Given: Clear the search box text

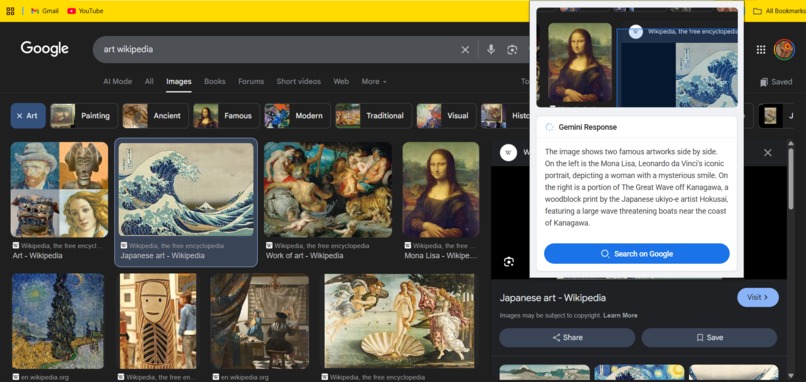Looking at the screenshot, I should click(x=465, y=49).
